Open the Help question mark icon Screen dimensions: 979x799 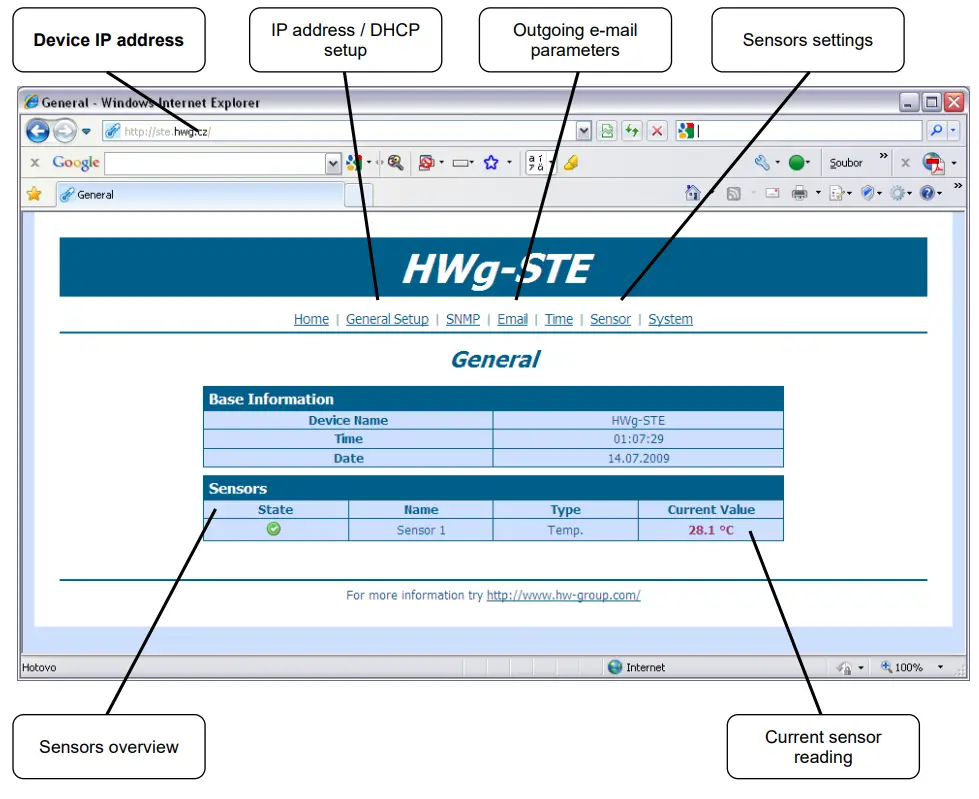(x=926, y=193)
